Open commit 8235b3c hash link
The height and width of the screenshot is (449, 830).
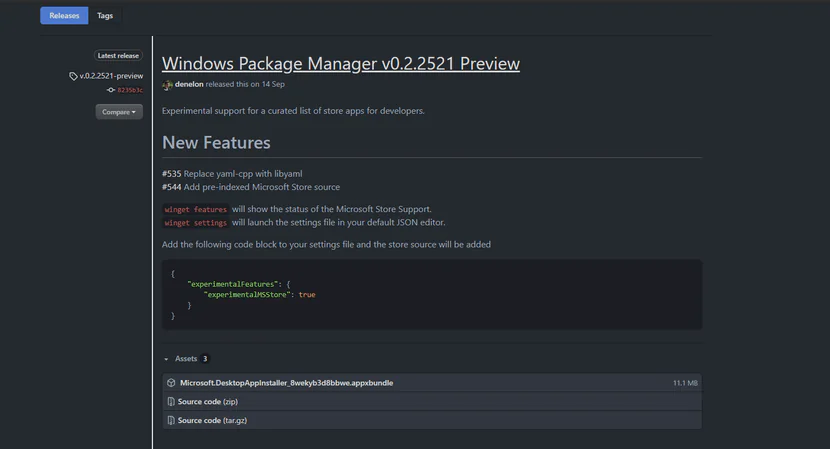click(130, 90)
